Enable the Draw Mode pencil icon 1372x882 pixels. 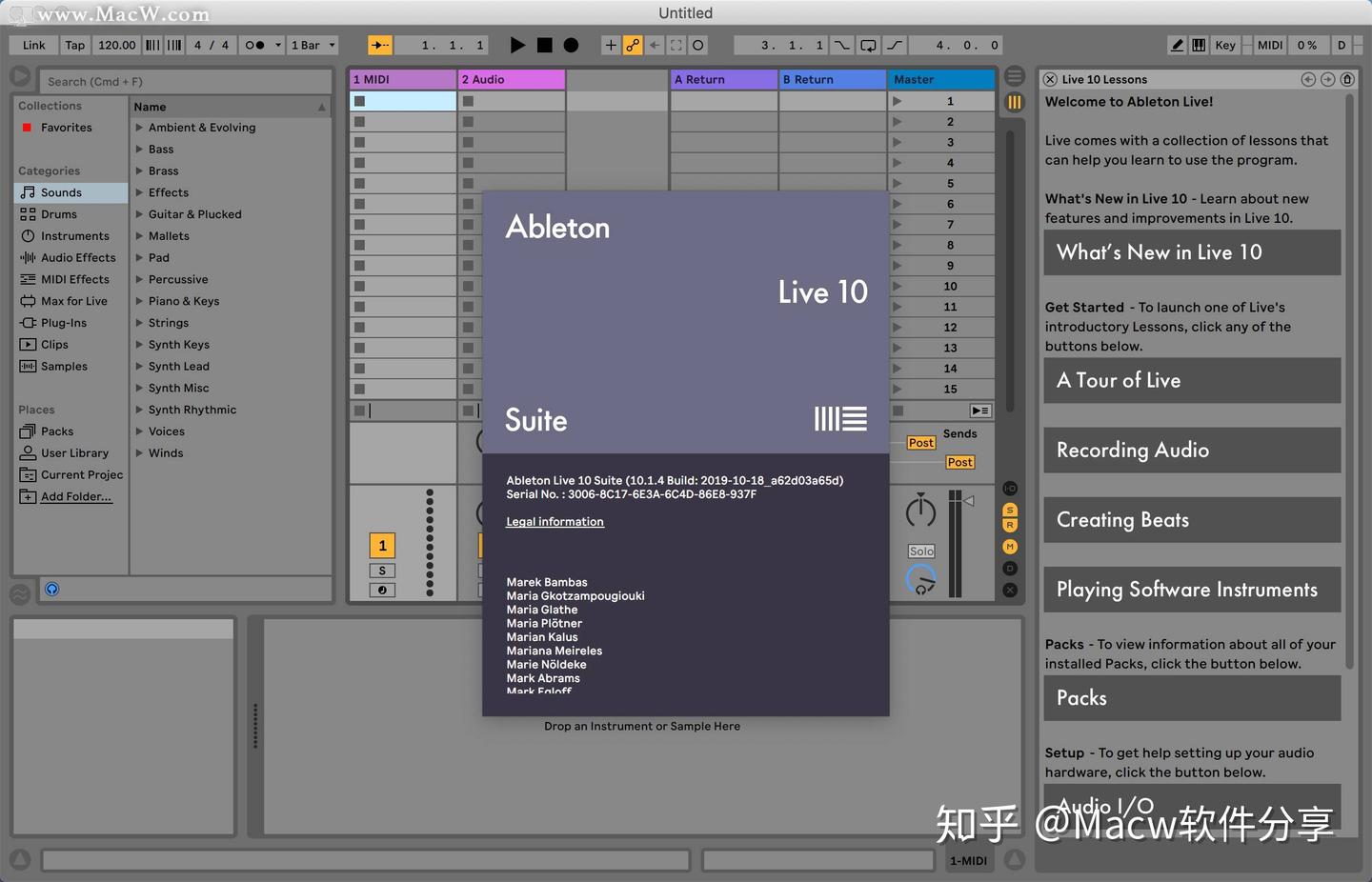pyautogui.click(x=1178, y=45)
